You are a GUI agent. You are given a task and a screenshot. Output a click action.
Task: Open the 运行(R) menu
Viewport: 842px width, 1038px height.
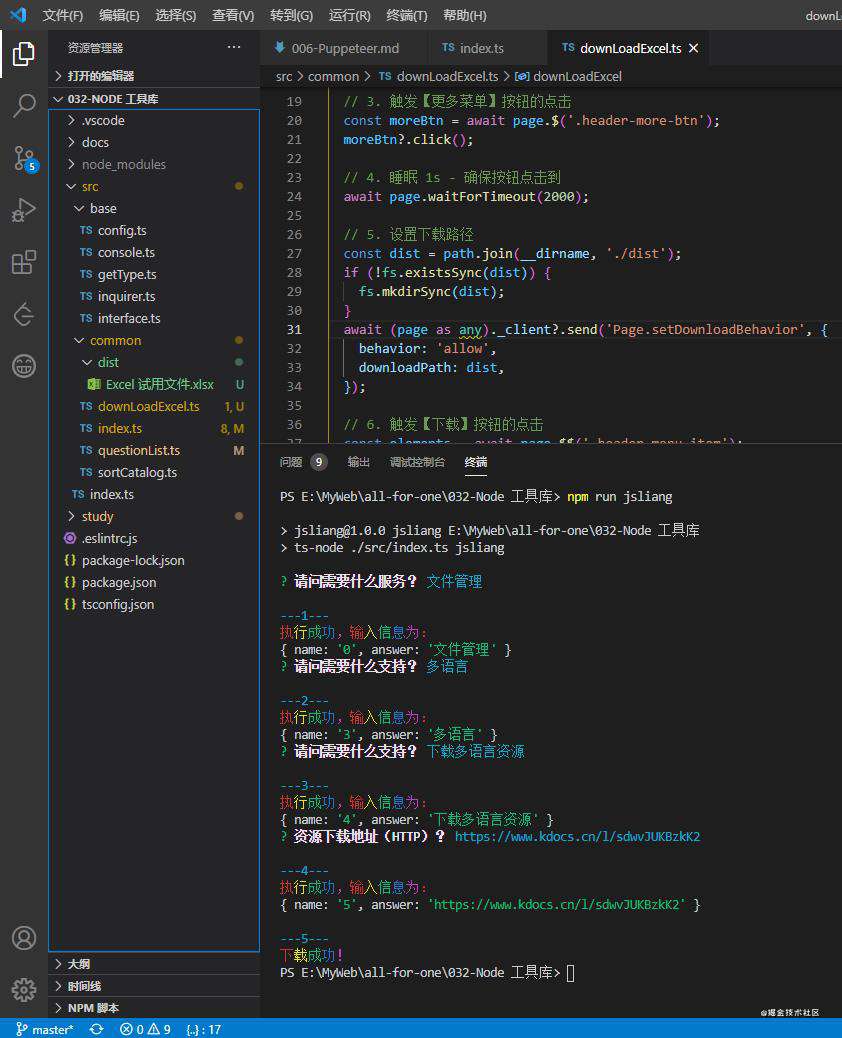pyautogui.click(x=350, y=15)
